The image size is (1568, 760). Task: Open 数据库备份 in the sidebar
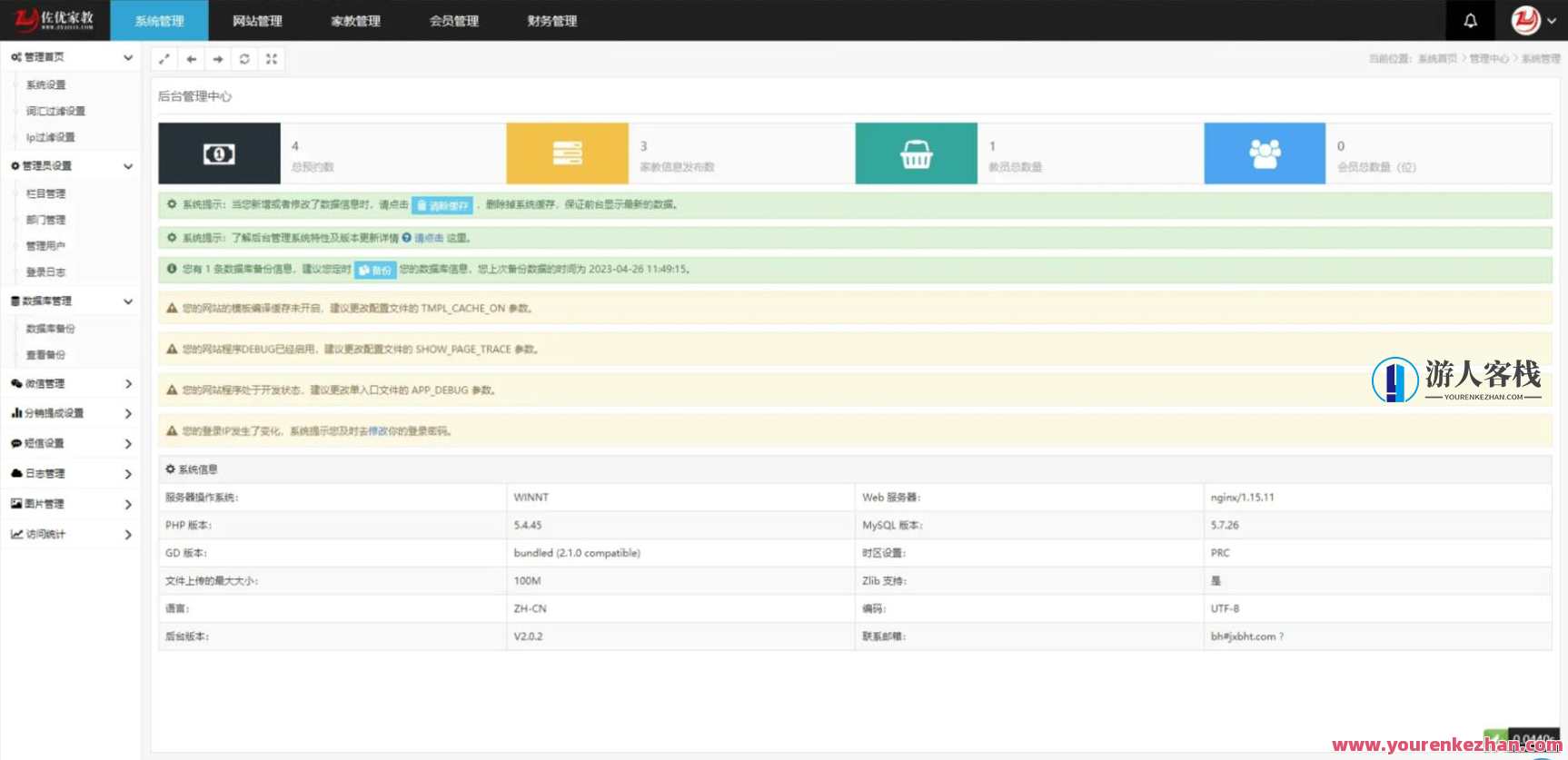coord(50,329)
